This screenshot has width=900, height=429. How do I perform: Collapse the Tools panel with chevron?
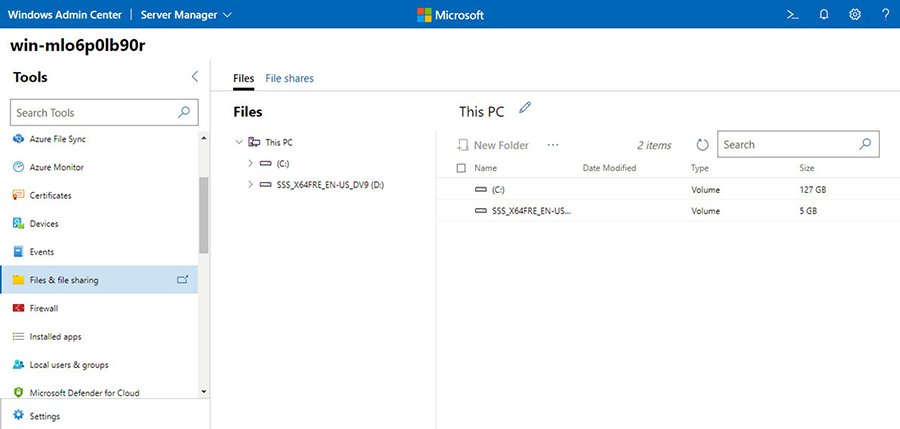tap(195, 76)
